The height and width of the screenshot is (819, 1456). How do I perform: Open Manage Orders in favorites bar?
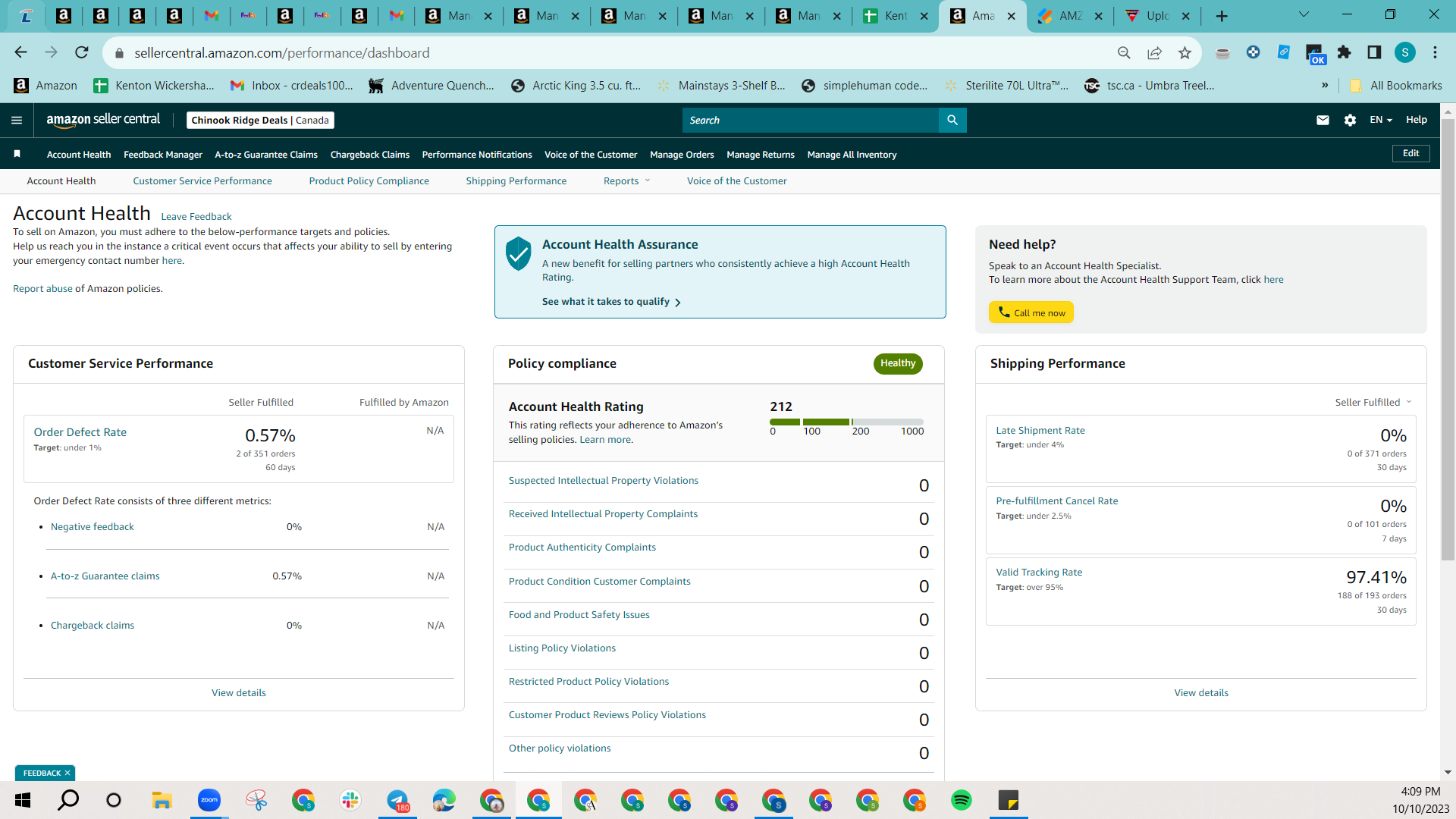pos(682,155)
